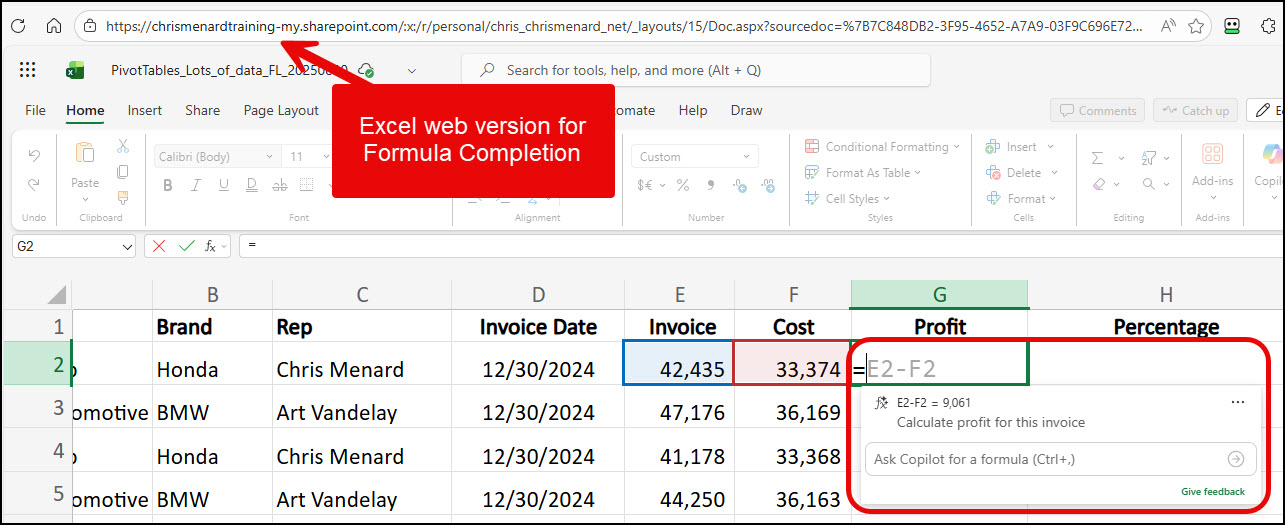1285x525 pixels.
Task: Open the Page Layout tab
Action: tap(281, 111)
